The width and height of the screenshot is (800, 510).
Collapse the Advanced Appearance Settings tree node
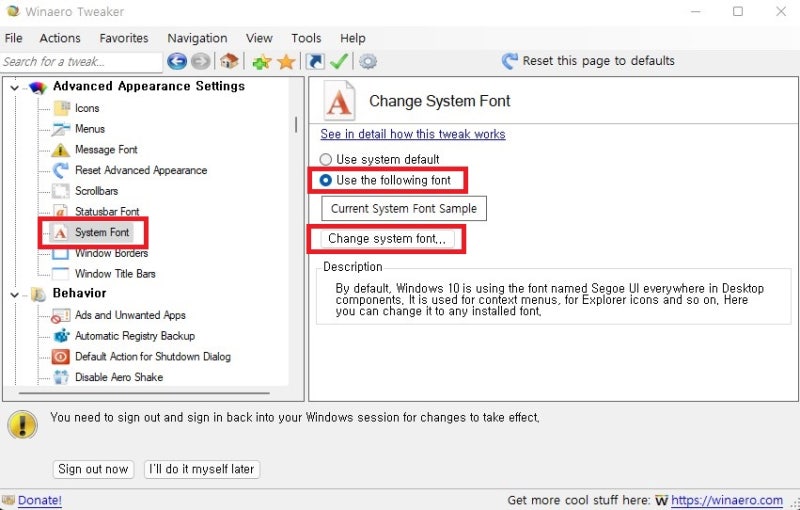(14, 87)
